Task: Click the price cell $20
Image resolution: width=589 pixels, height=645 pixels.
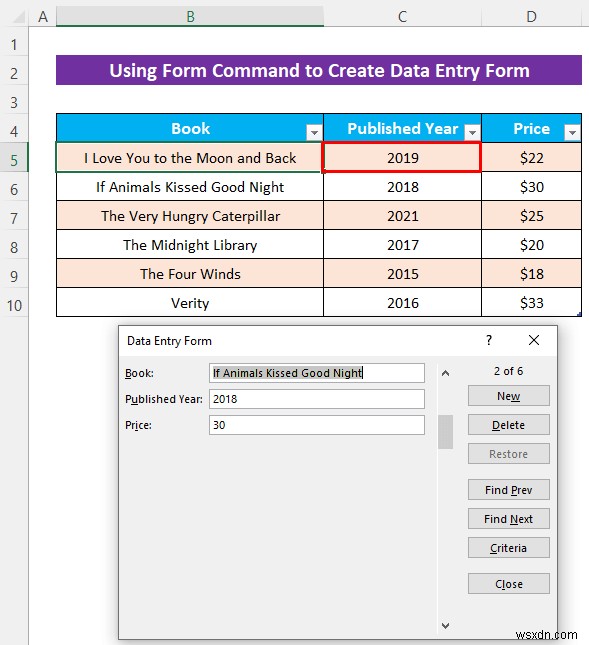Action: [531, 245]
